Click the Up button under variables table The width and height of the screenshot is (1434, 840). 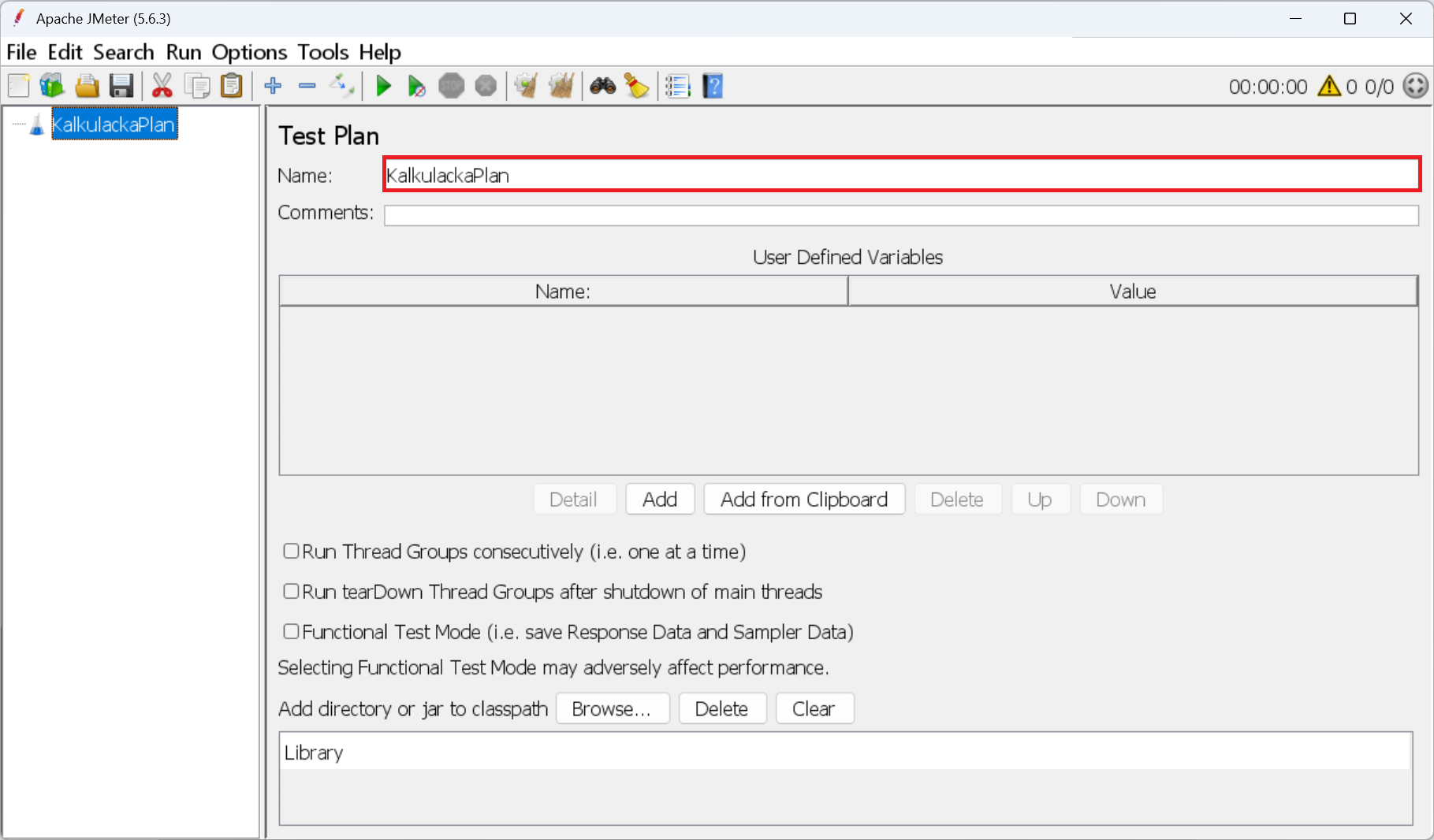click(x=1040, y=500)
